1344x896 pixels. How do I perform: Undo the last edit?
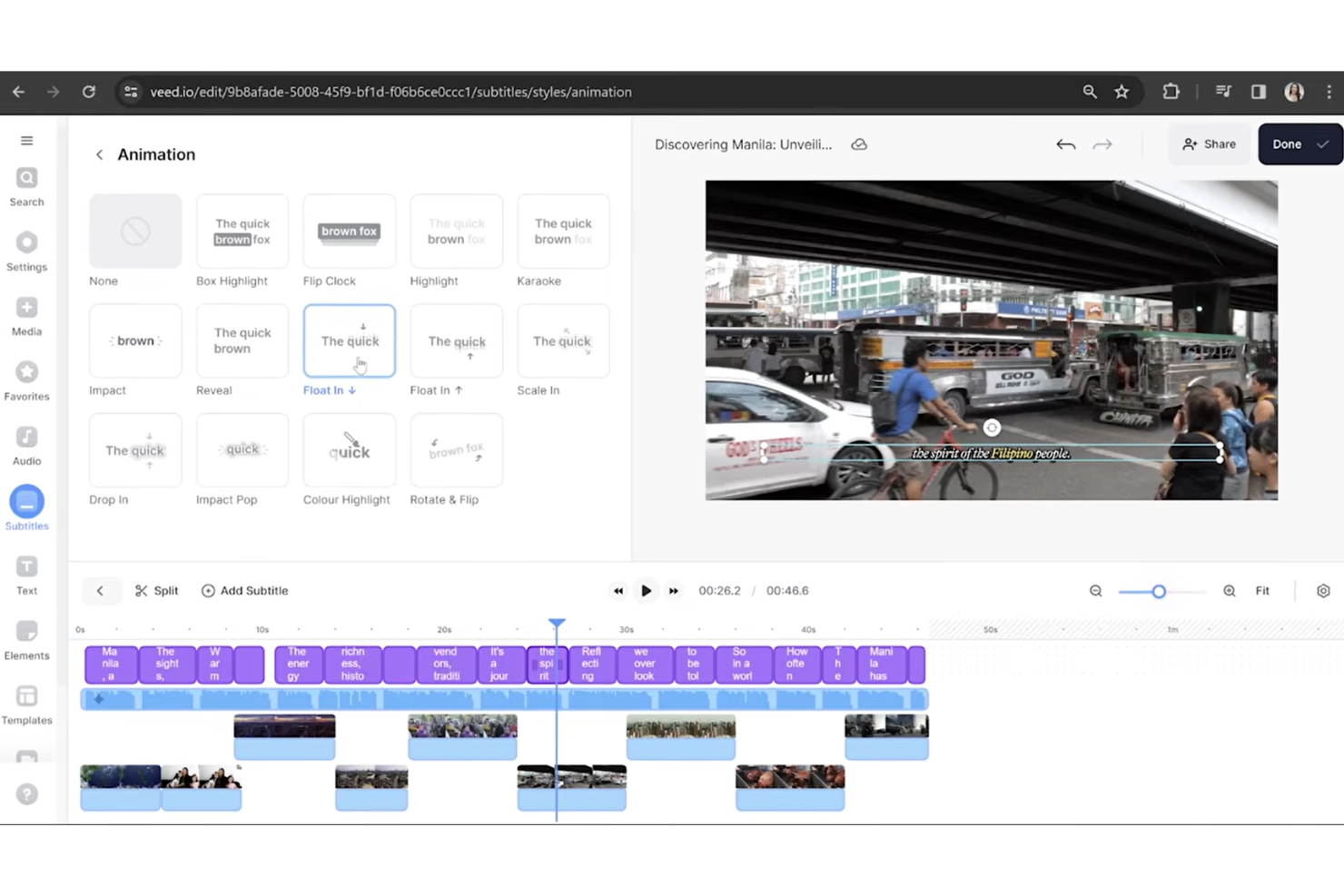[1066, 144]
